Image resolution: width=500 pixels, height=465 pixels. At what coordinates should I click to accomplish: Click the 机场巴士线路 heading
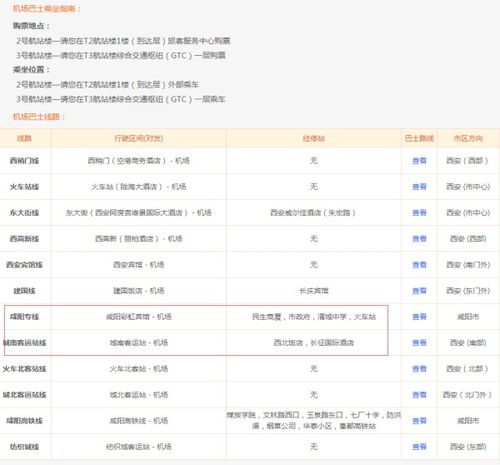pyautogui.click(x=39, y=117)
